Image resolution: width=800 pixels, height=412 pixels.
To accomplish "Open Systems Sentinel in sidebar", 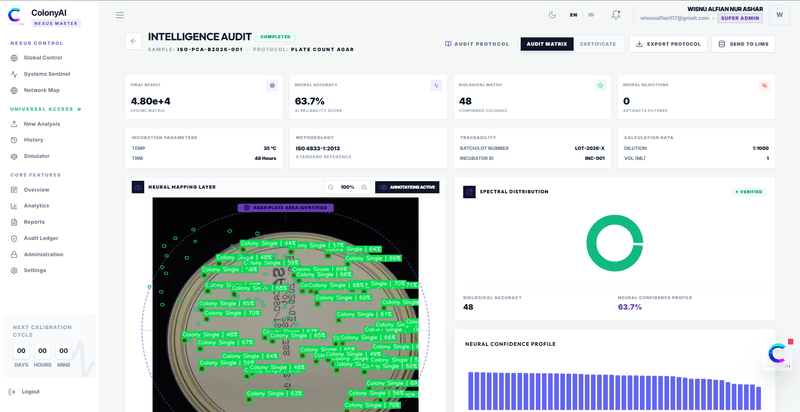I will [47, 74].
